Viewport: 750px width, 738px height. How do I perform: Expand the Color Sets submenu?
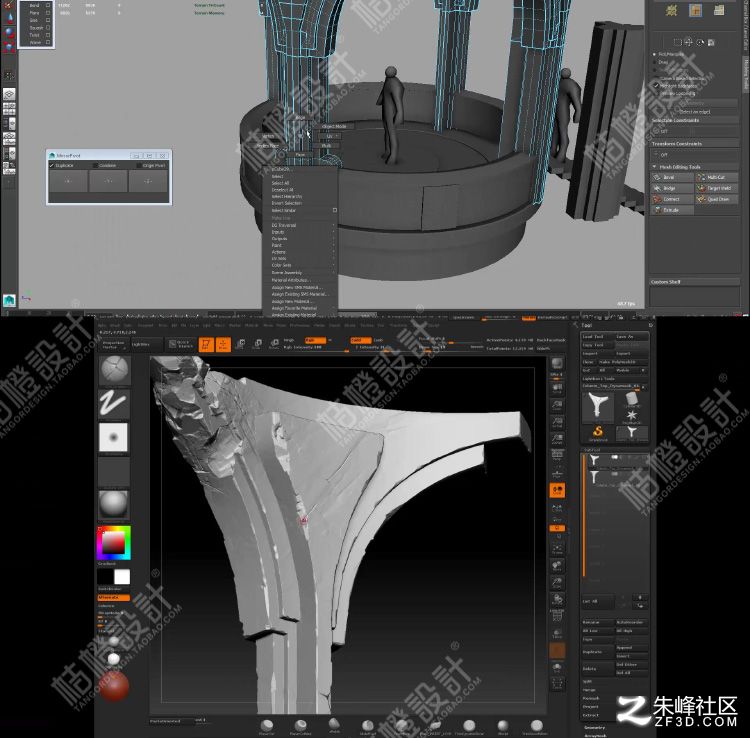click(x=300, y=265)
